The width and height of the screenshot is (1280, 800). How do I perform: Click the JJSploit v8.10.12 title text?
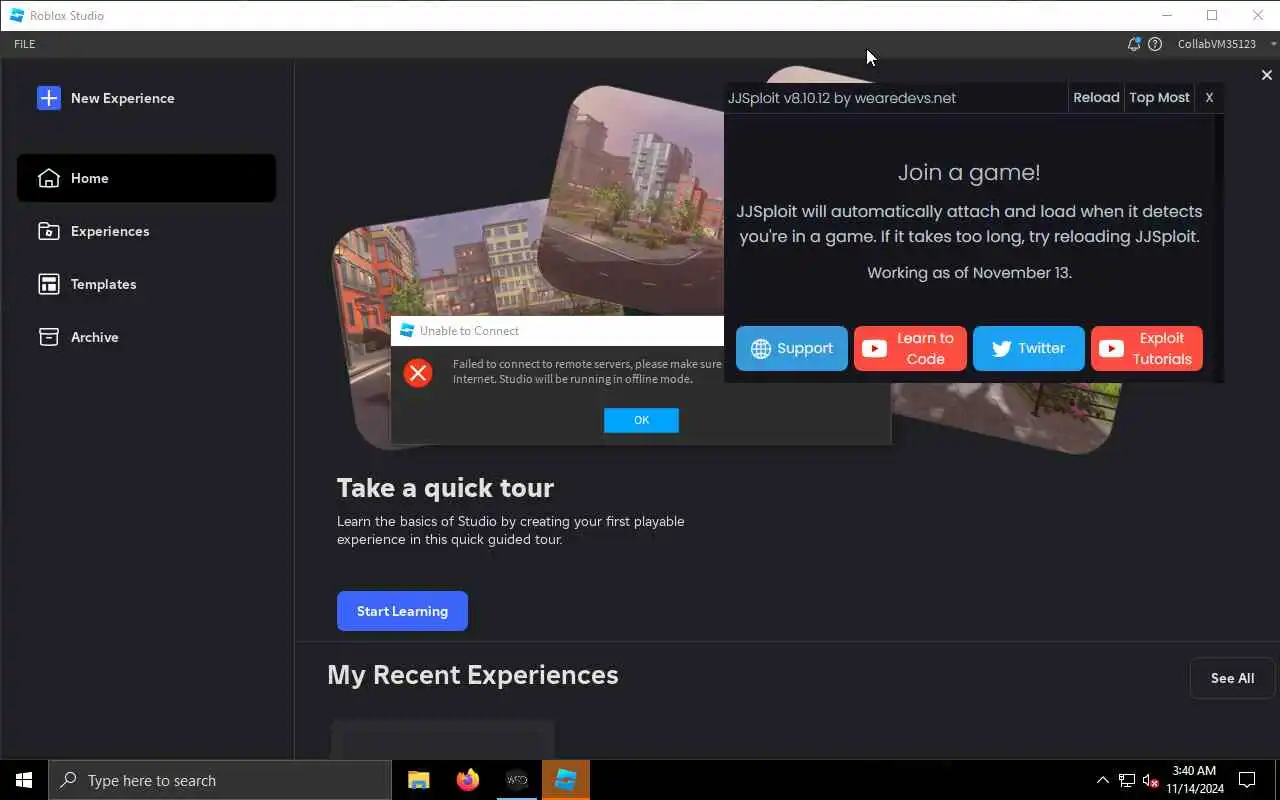click(842, 98)
